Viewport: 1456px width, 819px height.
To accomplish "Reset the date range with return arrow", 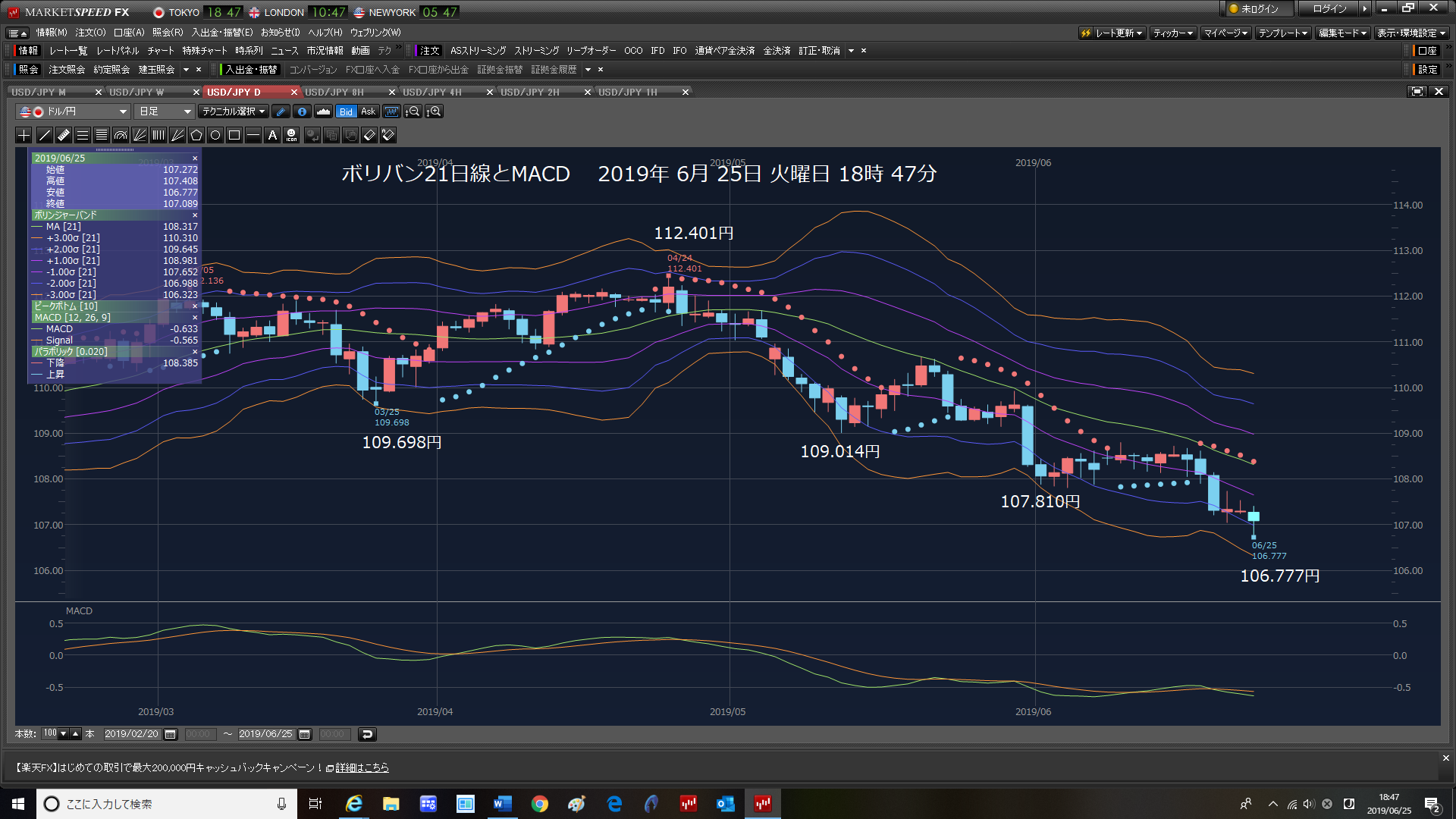I will [x=367, y=734].
